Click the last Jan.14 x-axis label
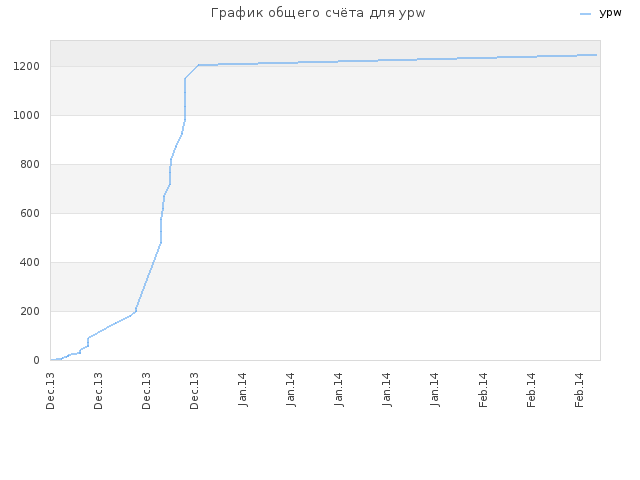This screenshot has width=640, height=480. (x=435, y=390)
